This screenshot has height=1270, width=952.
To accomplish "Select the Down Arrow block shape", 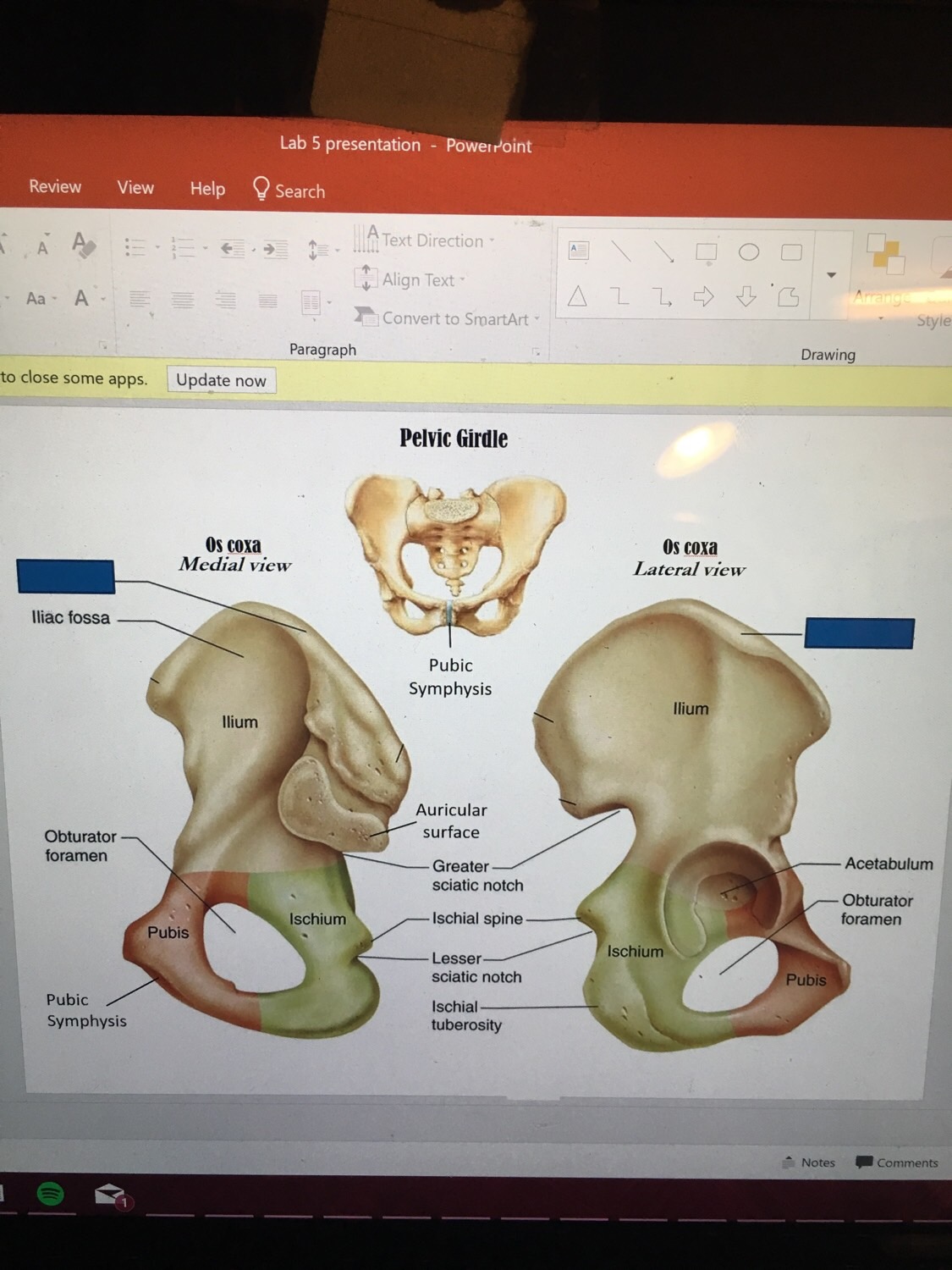I will click(746, 296).
